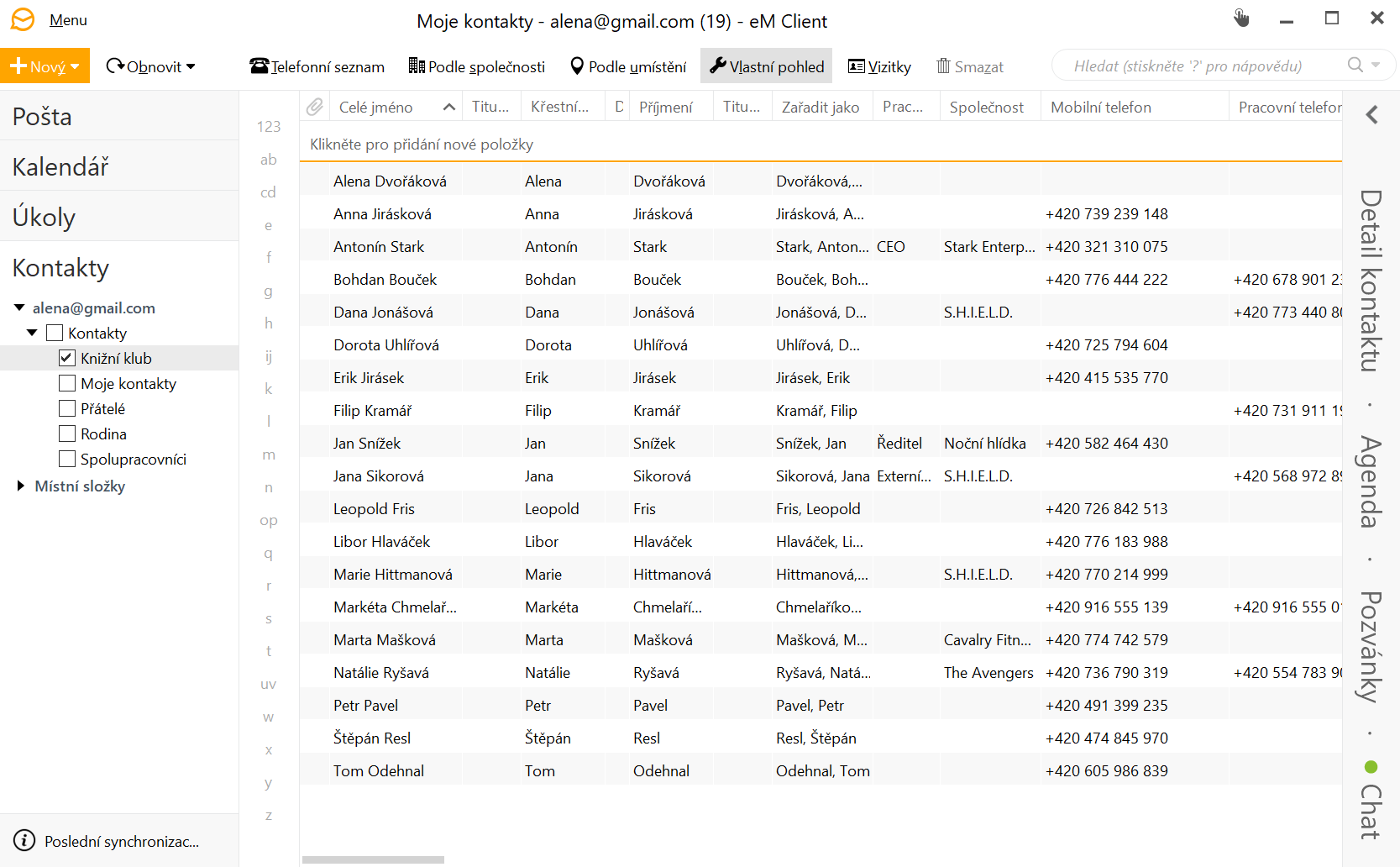The image size is (1400, 867).
Task: Click the touch mode hand icon
Action: tap(1241, 18)
